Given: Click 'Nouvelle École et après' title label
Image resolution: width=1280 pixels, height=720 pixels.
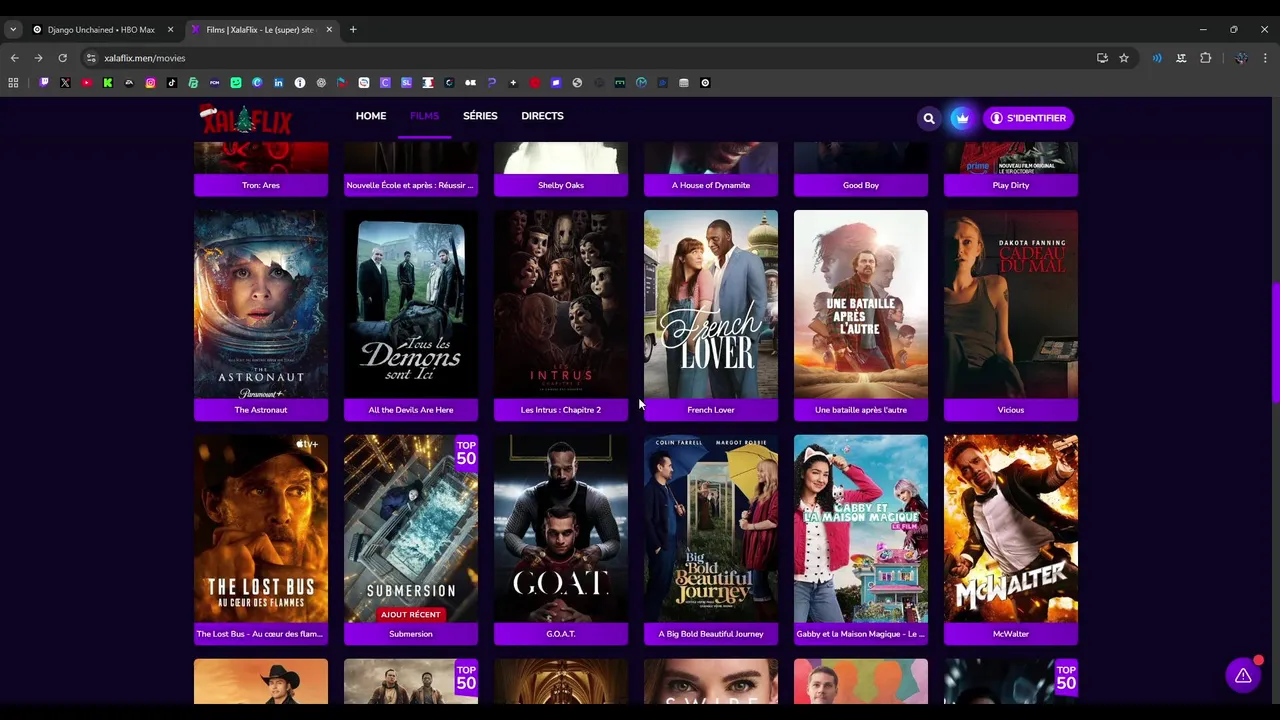Looking at the screenshot, I should pos(411,185).
